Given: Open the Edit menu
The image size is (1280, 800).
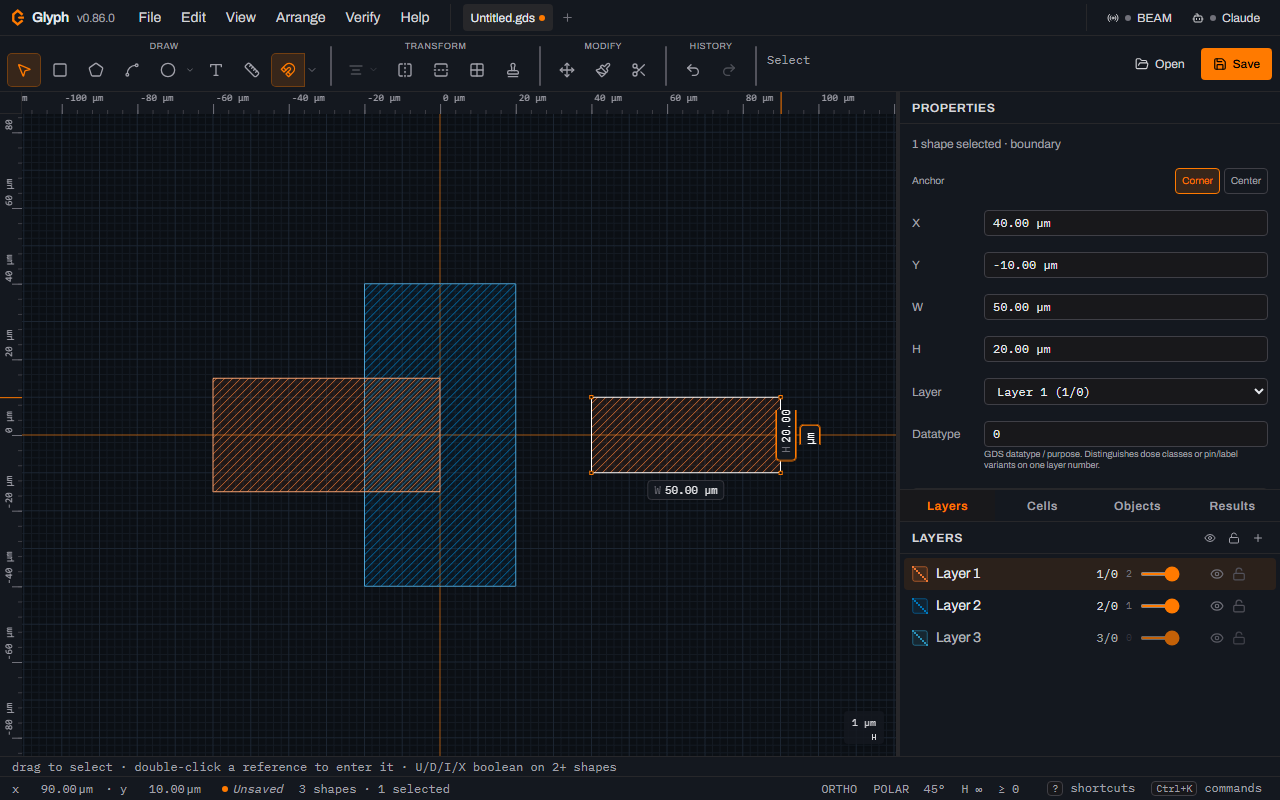Looking at the screenshot, I should (x=194, y=18).
